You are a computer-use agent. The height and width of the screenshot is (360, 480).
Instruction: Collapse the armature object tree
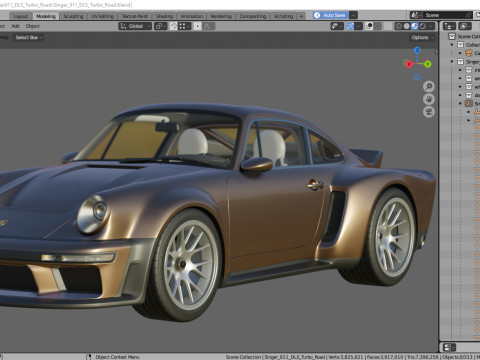[x=460, y=104]
